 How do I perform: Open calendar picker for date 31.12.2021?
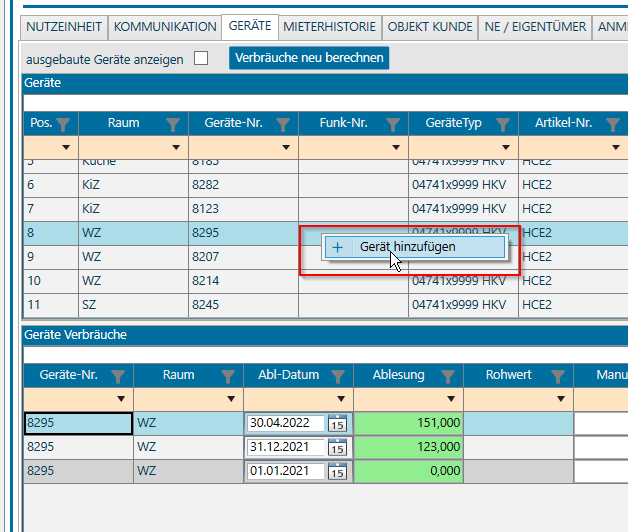click(337, 447)
